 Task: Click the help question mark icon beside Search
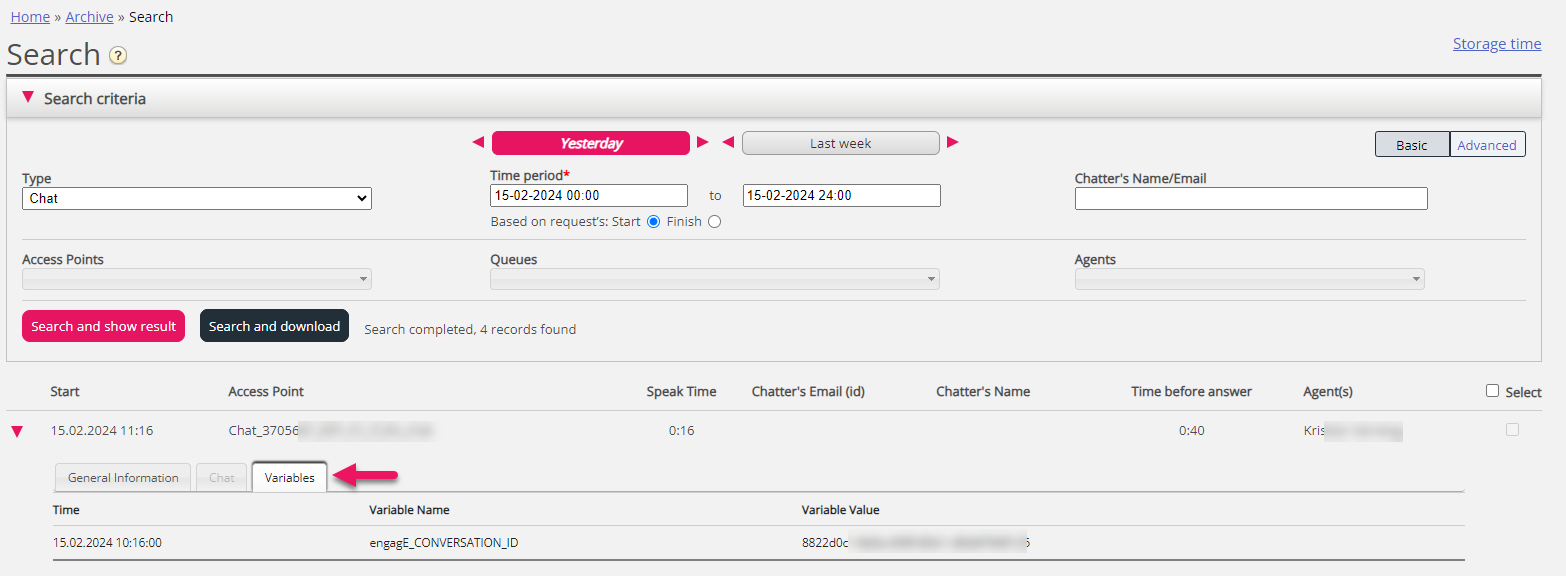point(118,56)
